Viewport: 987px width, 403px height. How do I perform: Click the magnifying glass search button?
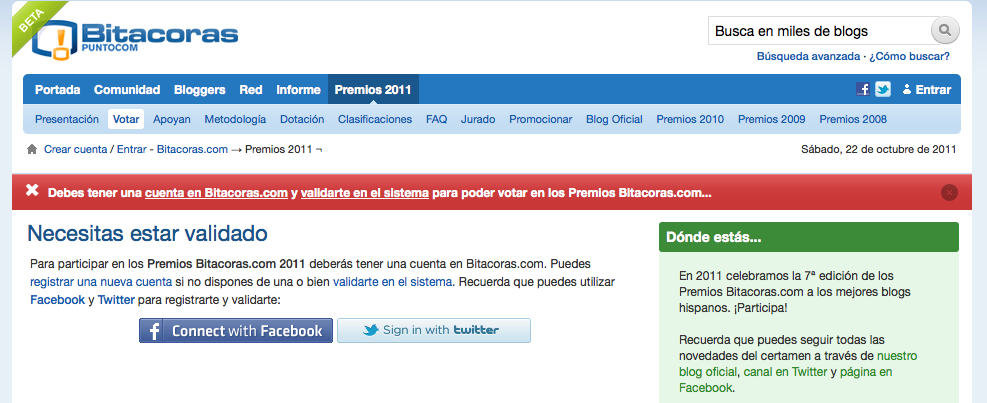point(944,31)
